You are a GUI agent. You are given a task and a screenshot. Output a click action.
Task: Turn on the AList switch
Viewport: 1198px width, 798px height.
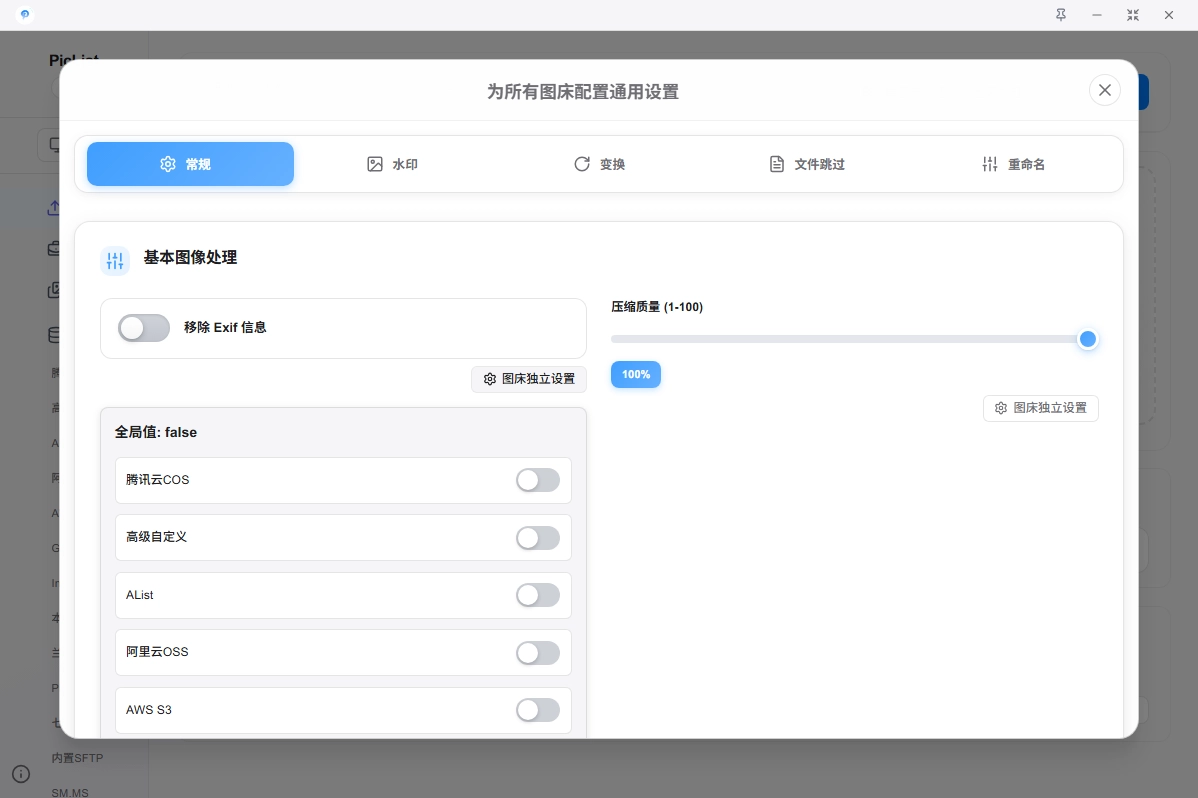[538, 595]
